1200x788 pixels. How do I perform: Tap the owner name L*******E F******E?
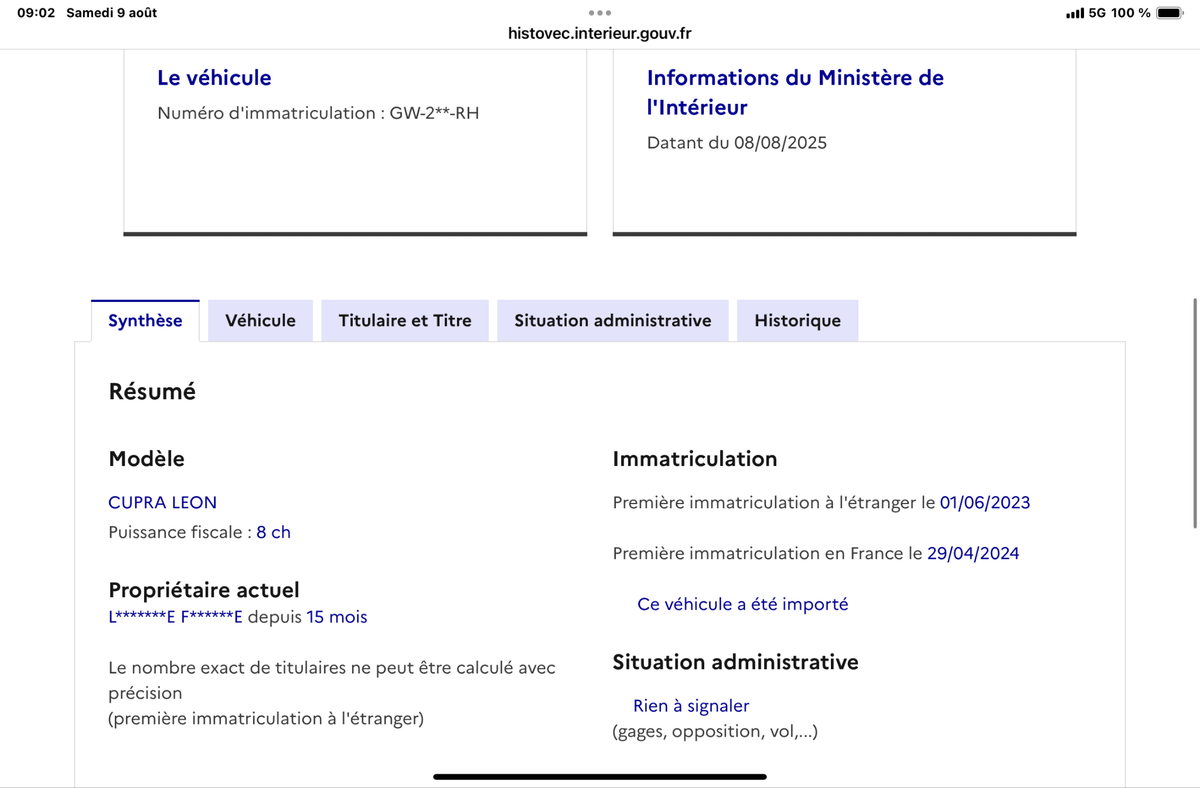(x=175, y=617)
